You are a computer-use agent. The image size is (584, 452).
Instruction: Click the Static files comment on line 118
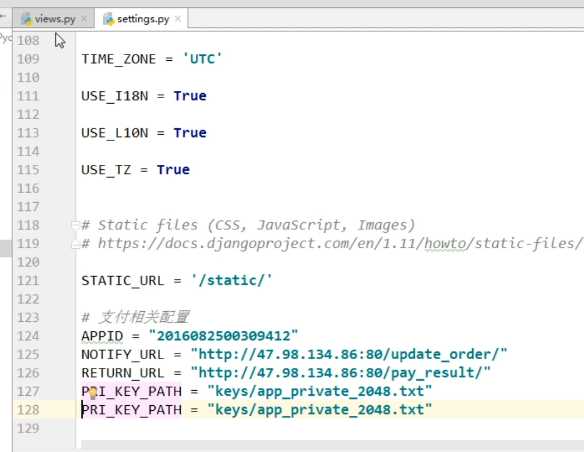248,225
